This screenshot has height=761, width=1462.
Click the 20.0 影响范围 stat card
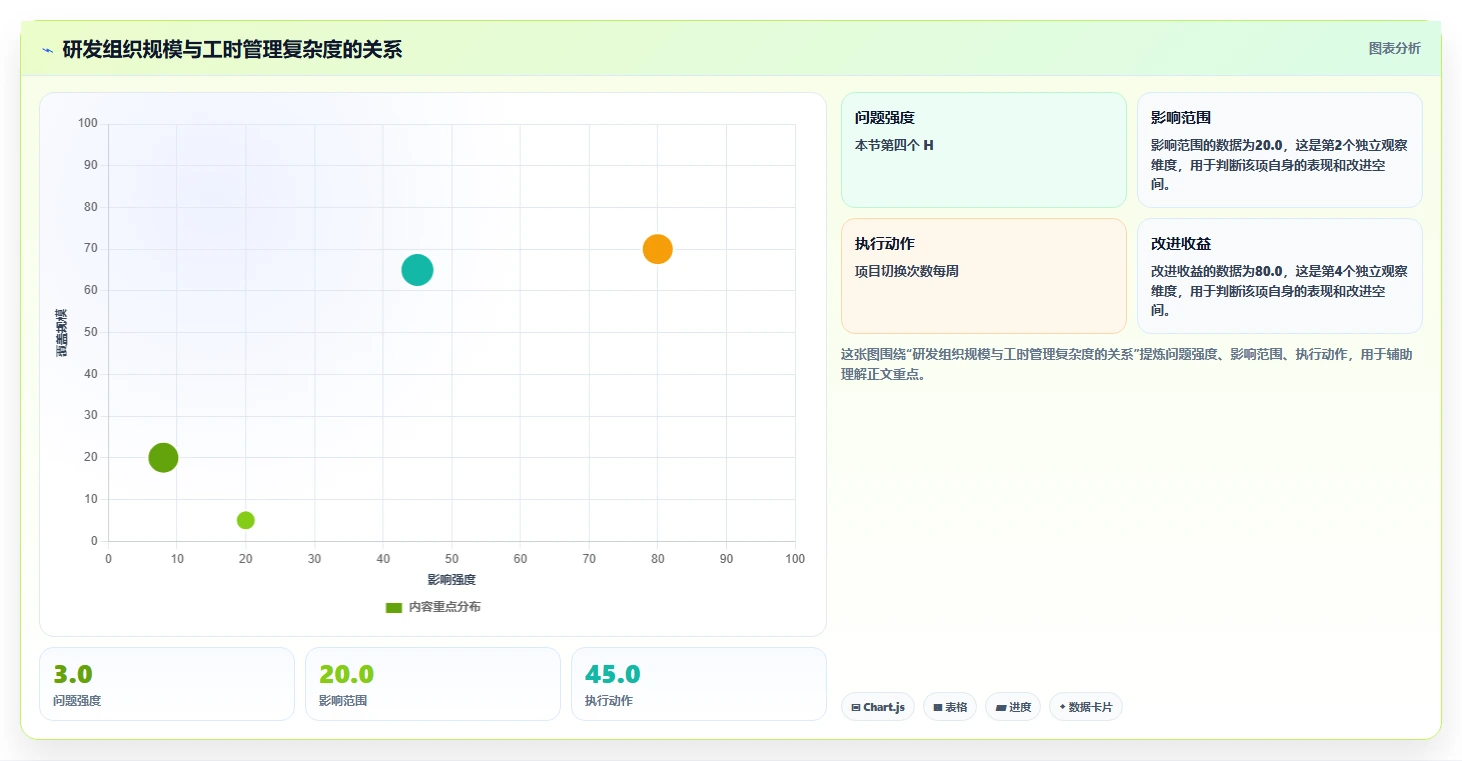433,684
